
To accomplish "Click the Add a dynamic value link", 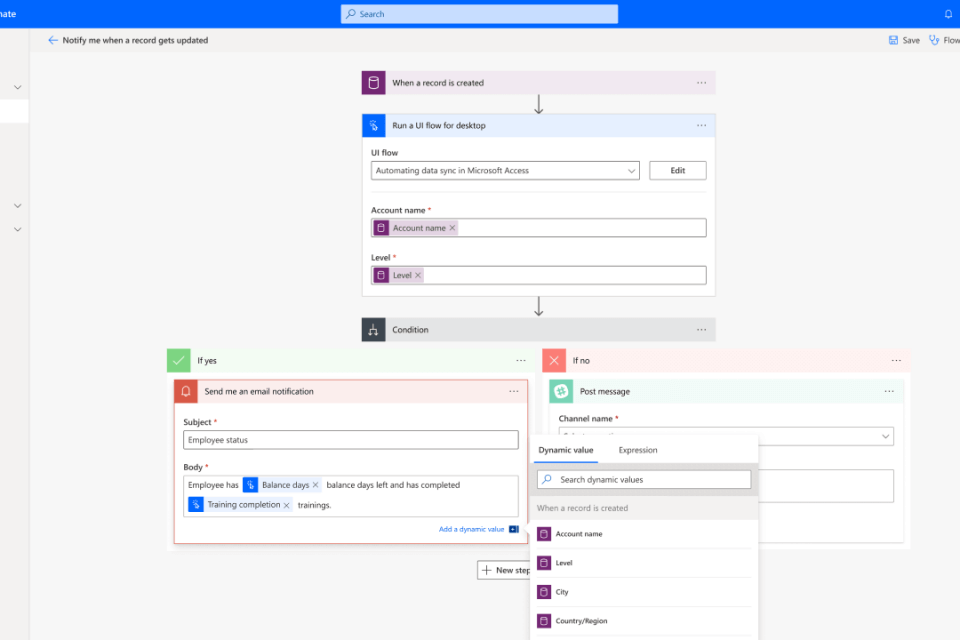I will coord(471,529).
